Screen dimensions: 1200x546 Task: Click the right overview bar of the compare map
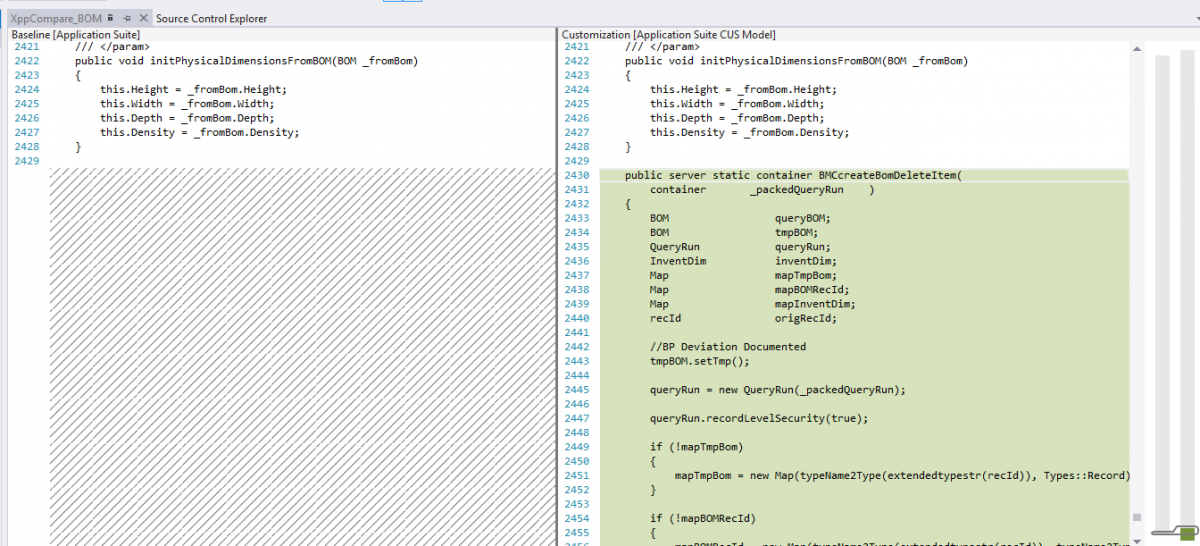pyautogui.click(x=1187, y=290)
